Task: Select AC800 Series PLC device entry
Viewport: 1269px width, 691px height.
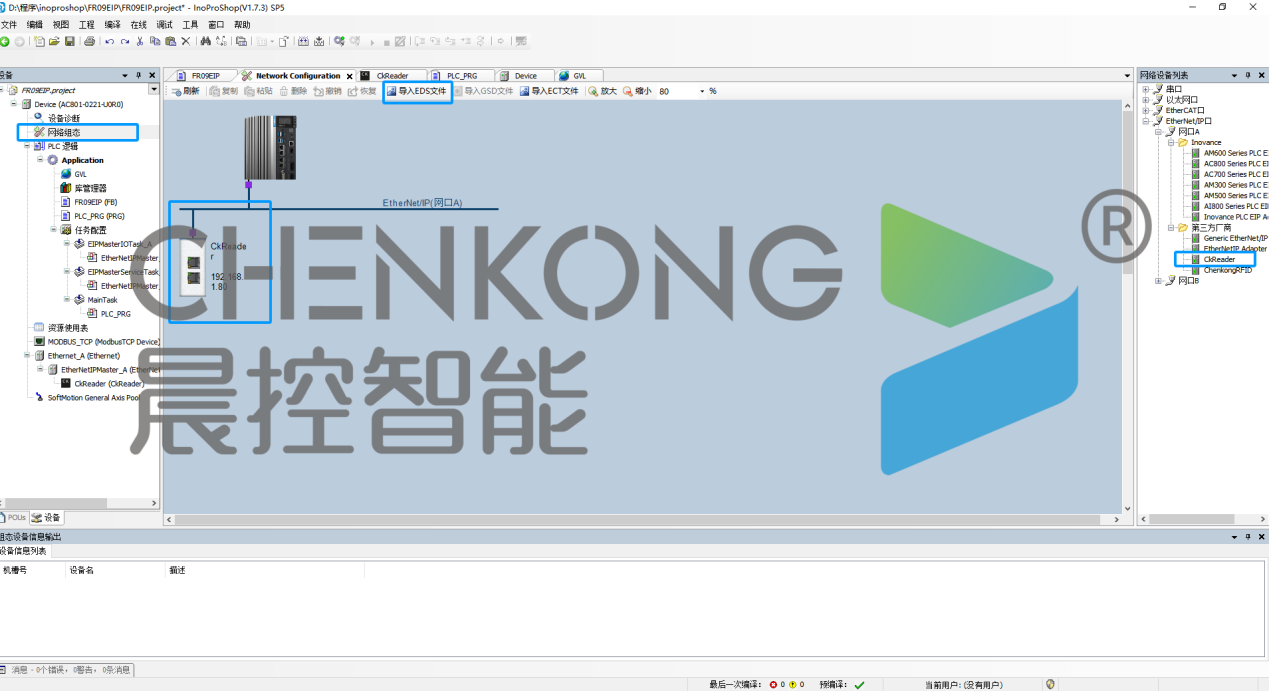Action: pos(1235,163)
